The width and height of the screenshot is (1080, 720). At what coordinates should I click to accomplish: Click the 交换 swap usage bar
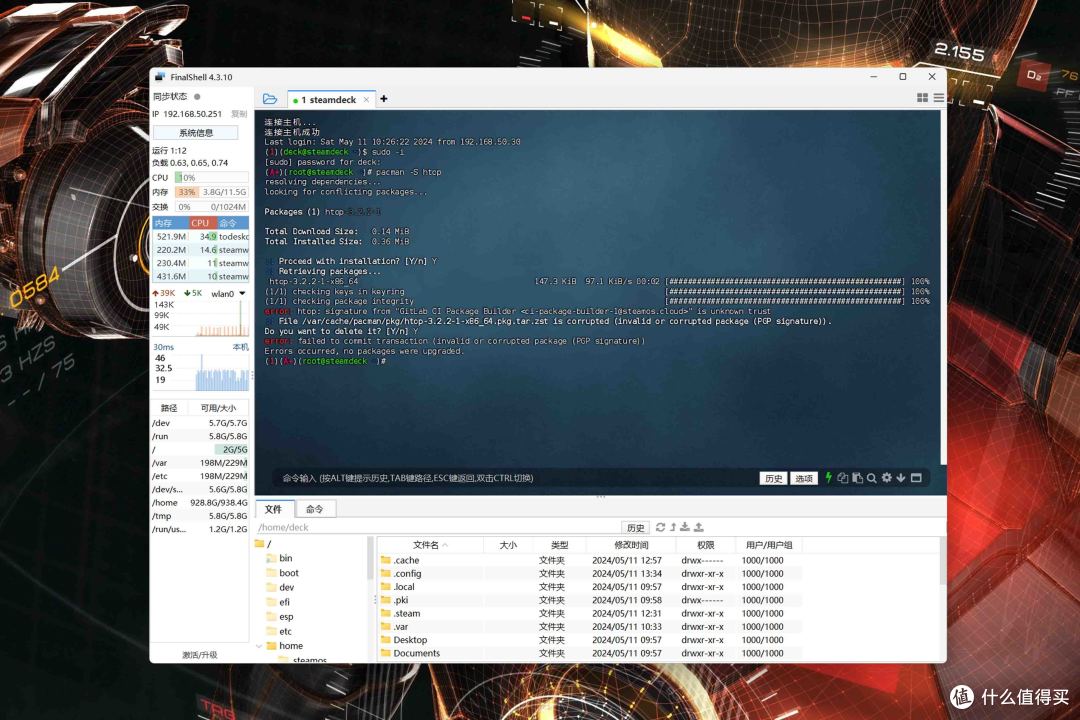coord(211,207)
